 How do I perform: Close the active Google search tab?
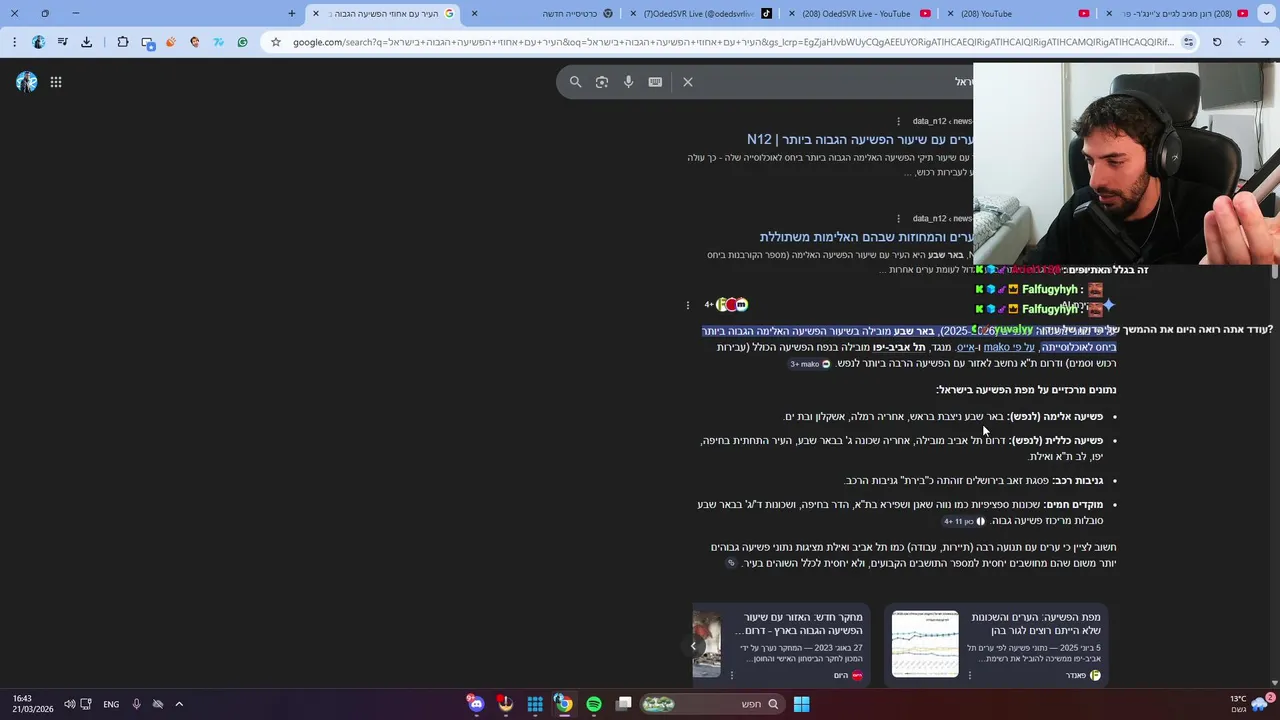pyautogui.click(x=316, y=13)
